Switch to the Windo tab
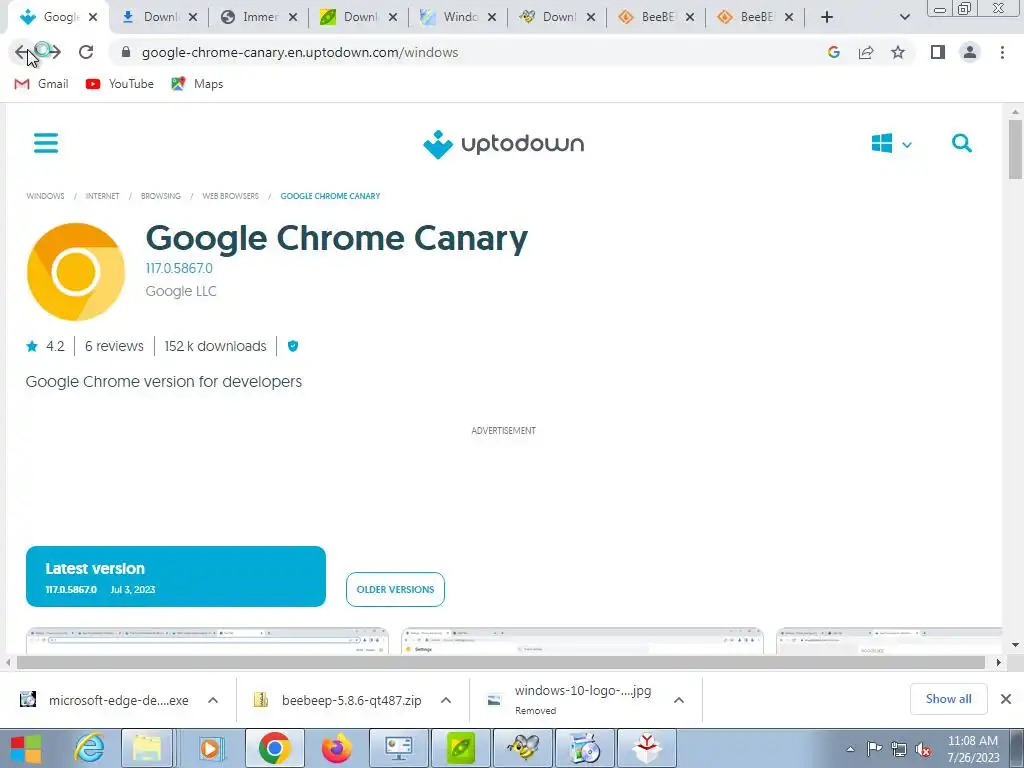Viewport: 1024px width, 768px height. [459, 17]
